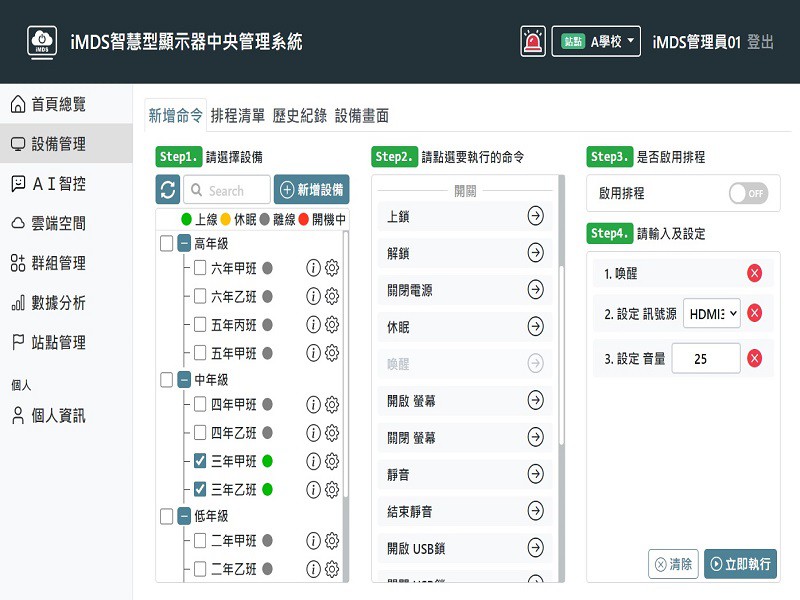Click the volume value field showing 25
This screenshot has height=600, width=800.
(x=706, y=358)
